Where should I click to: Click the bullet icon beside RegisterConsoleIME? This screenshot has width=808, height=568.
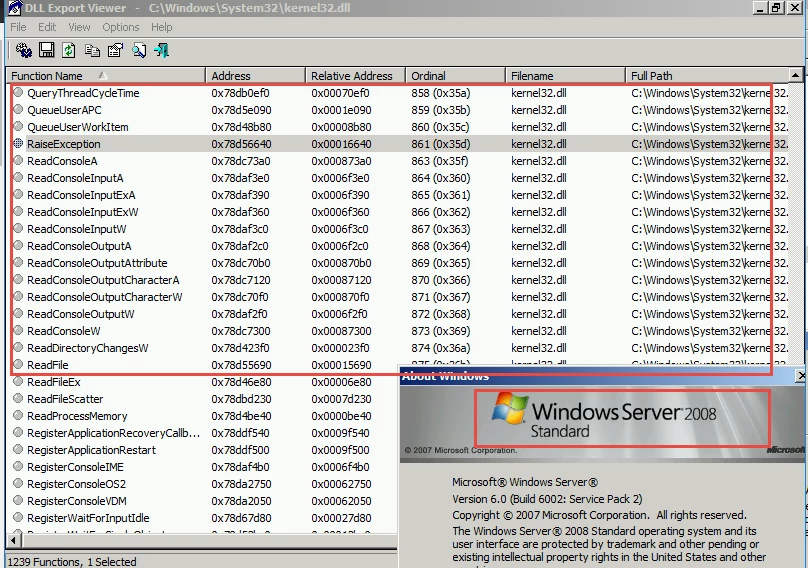click(x=19, y=466)
